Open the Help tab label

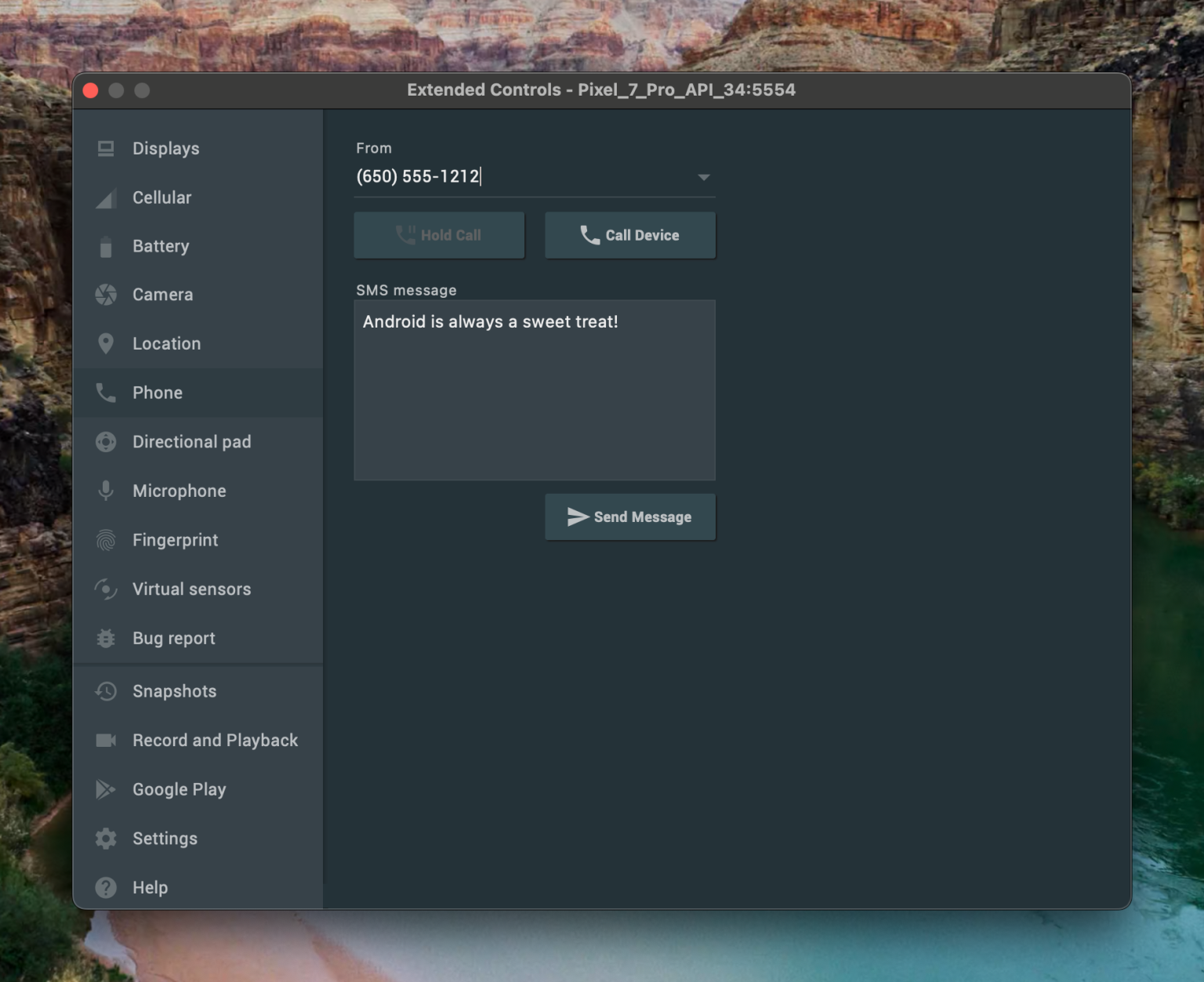[x=150, y=888]
